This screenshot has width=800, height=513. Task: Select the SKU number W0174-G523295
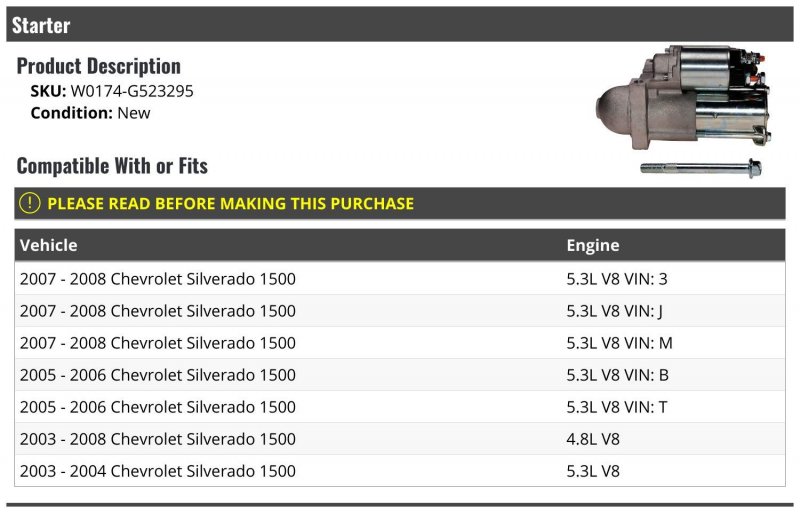point(131,91)
